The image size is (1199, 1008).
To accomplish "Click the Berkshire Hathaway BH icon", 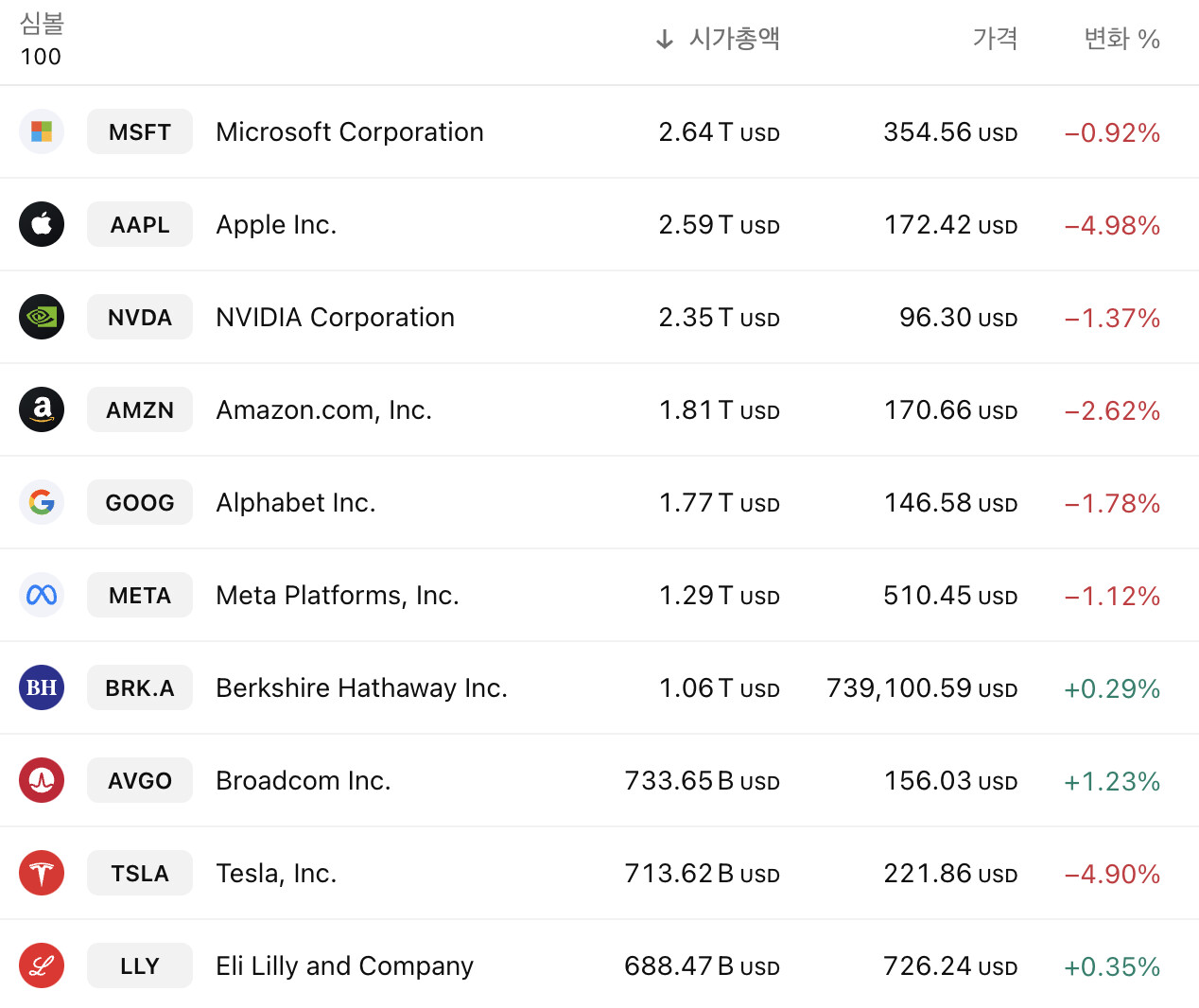I will click(42, 687).
